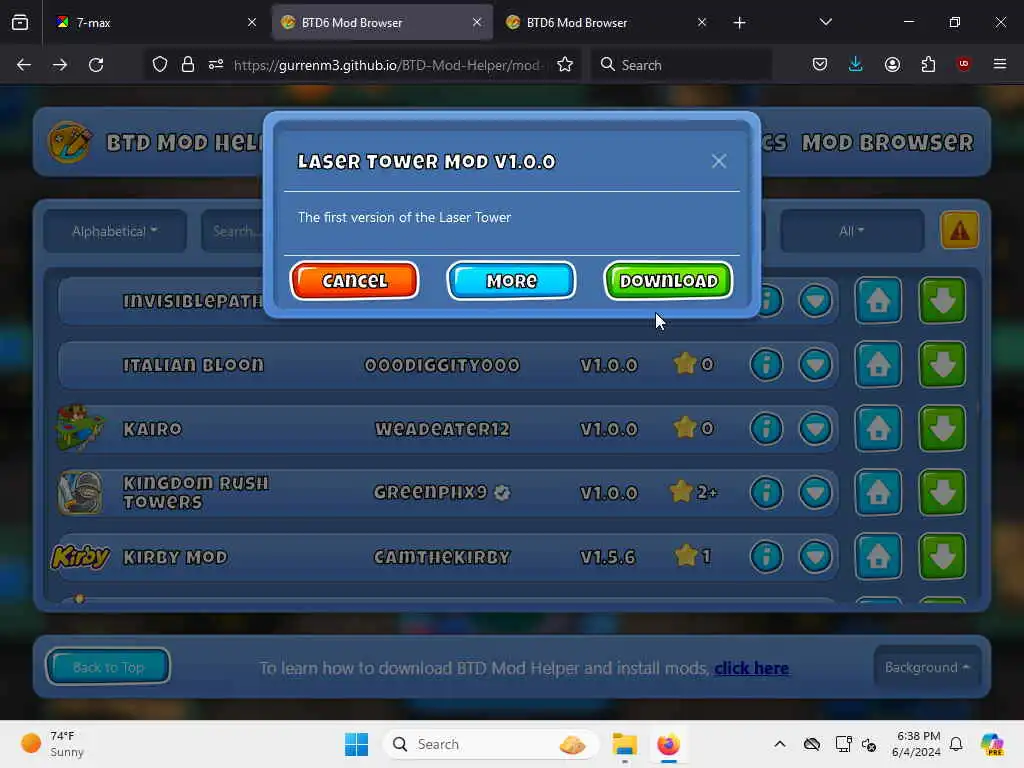Click Kingdom Rush Towers thumbnail

point(80,492)
